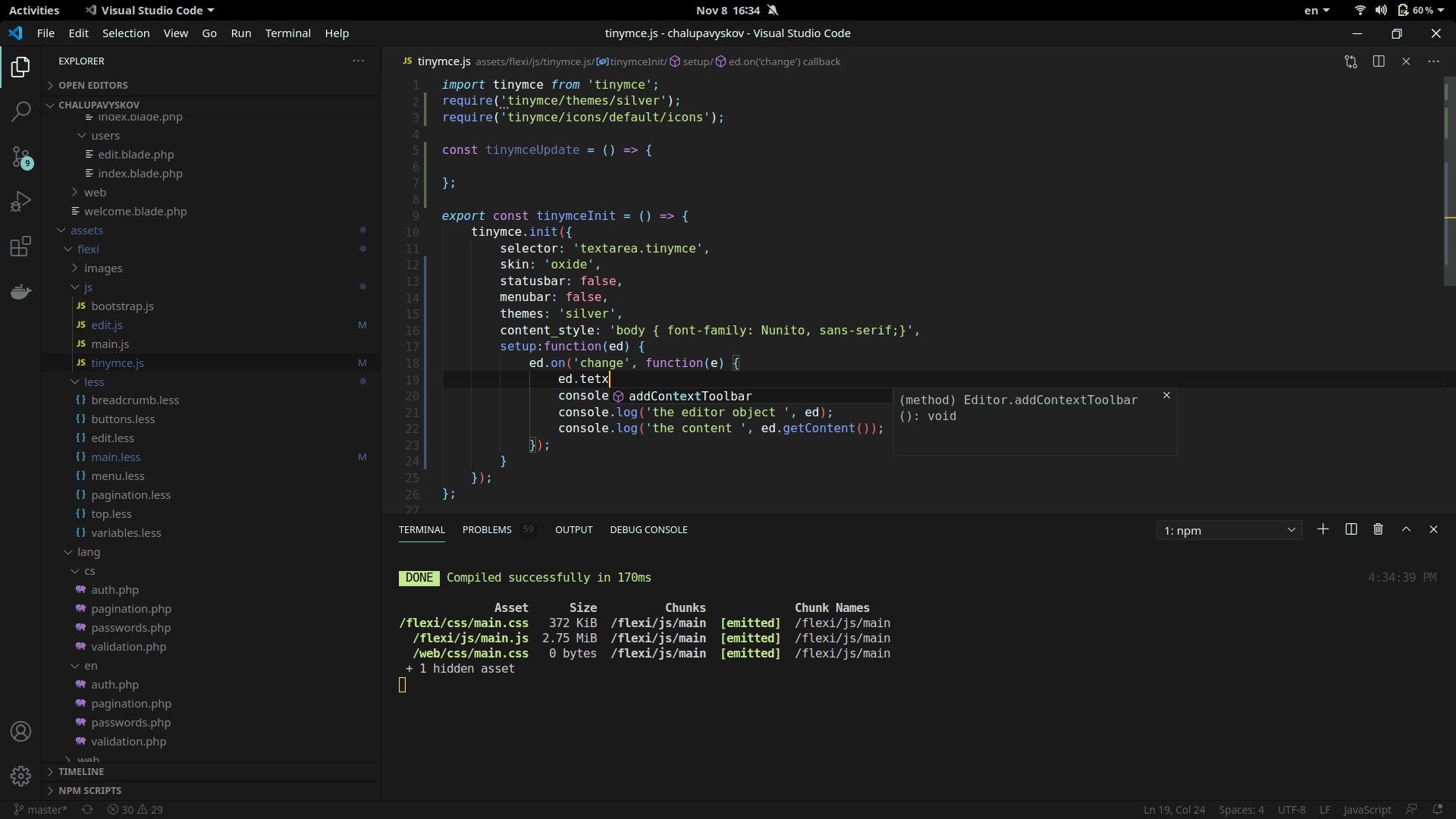Viewport: 1456px width, 819px height.
Task: Expand the NPM SCRIPTS section
Action: click(89, 790)
